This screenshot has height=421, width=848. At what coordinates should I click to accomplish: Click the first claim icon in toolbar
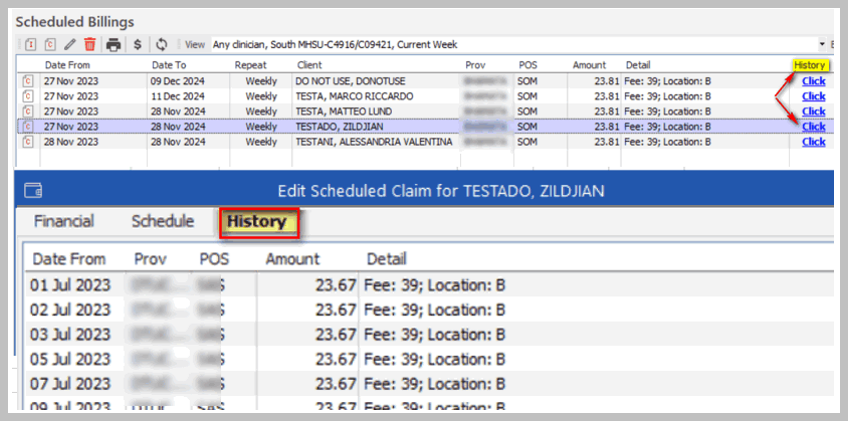pos(31,45)
